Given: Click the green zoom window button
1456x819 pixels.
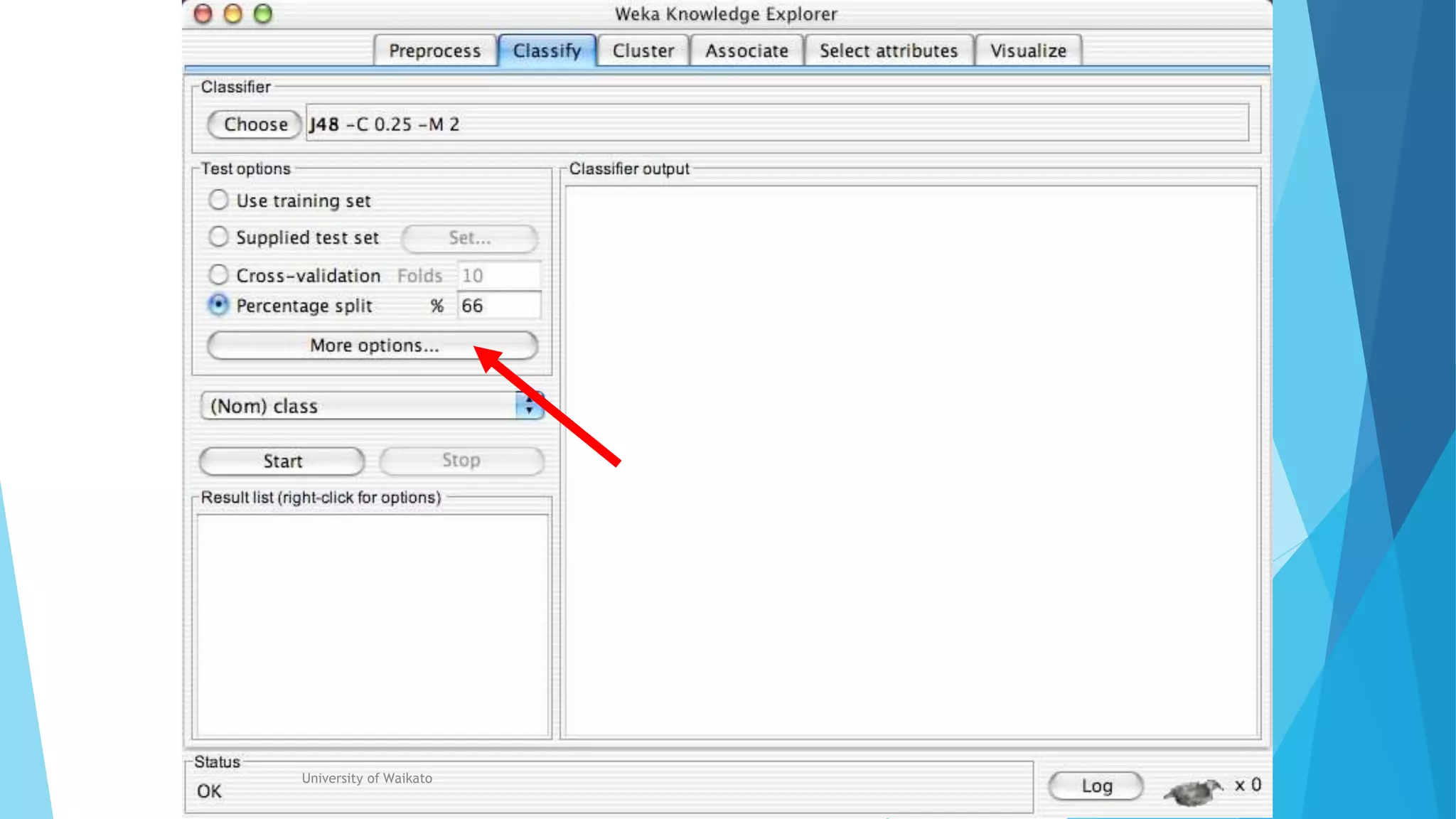Looking at the screenshot, I should pyautogui.click(x=263, y=14).
